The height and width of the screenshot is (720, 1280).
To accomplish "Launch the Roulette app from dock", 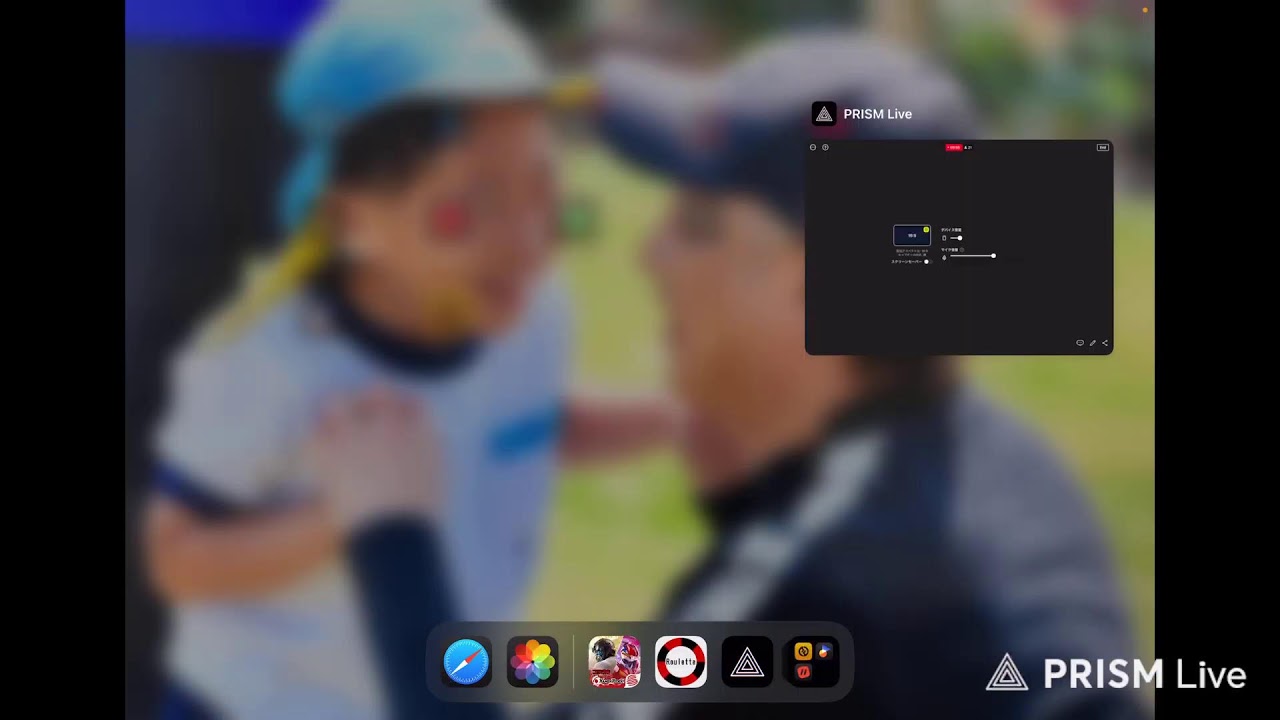I will [681, 662].
